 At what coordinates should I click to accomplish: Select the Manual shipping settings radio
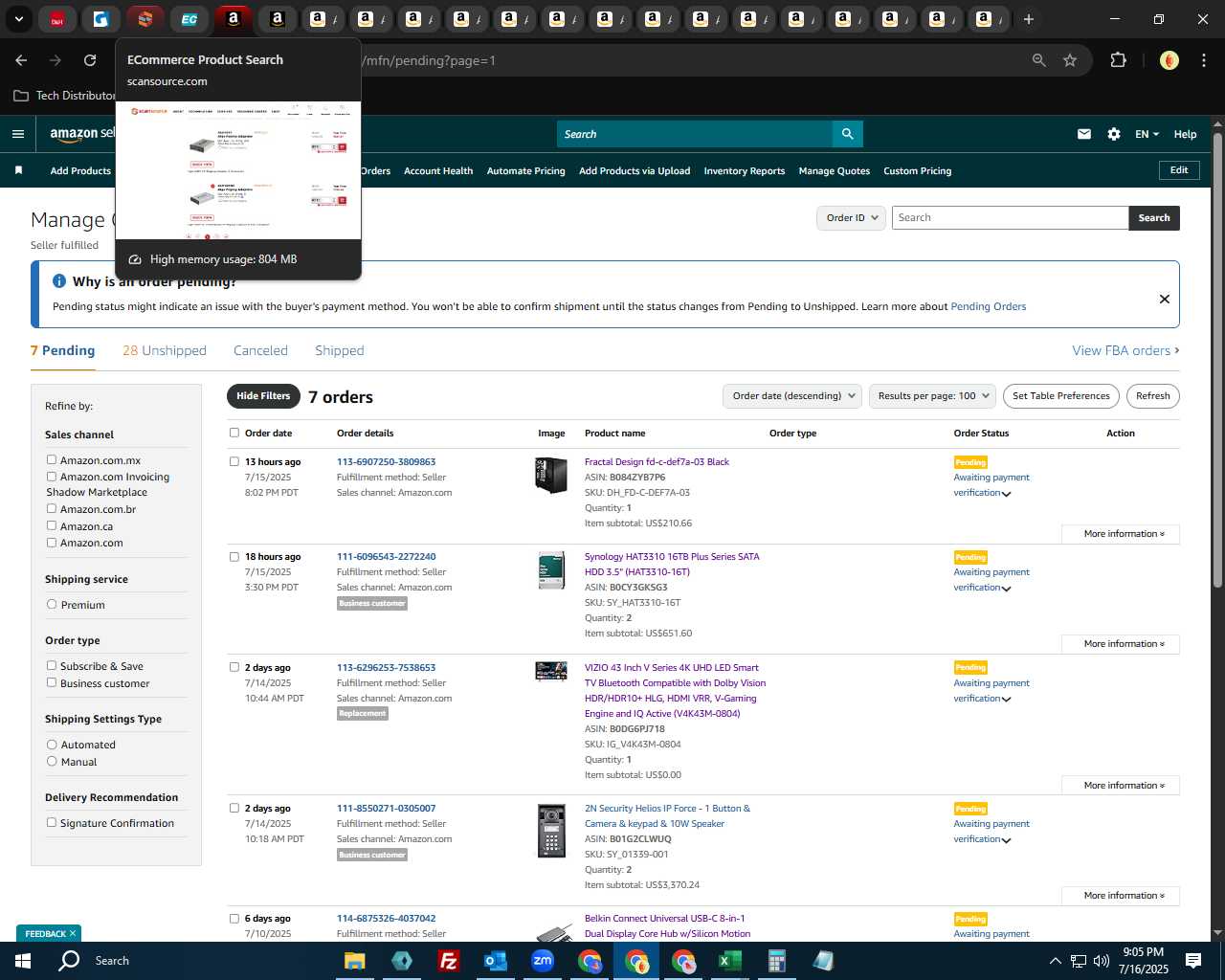click(x=52, y=761)
